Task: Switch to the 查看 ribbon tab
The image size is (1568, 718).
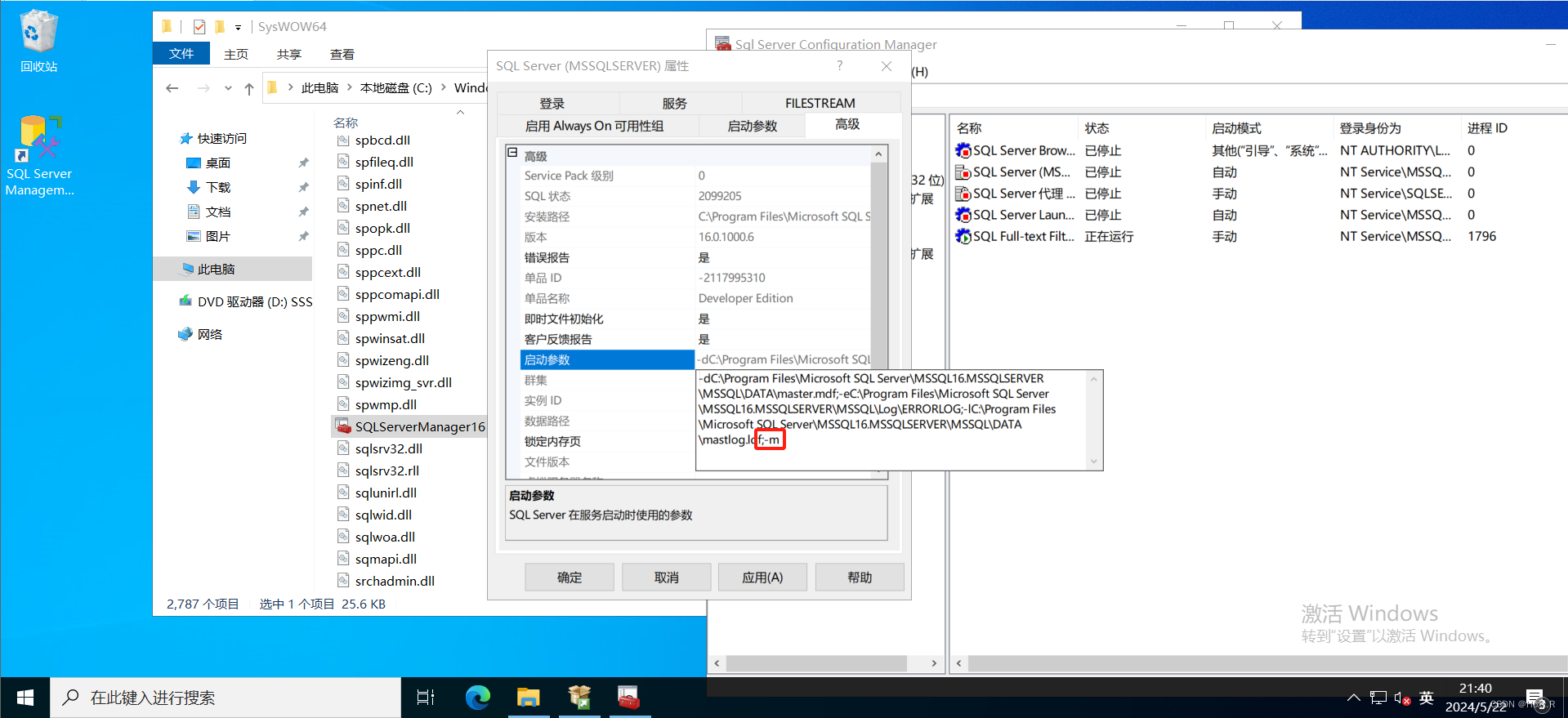Action: (342, 54)
